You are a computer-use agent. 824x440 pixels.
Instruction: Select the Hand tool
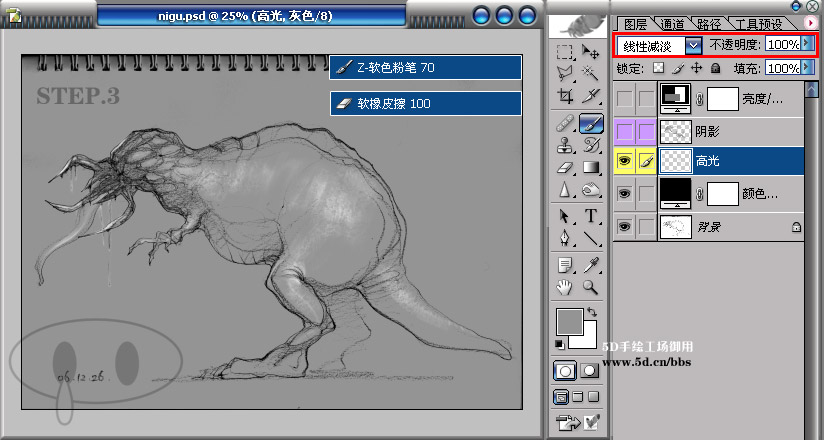(x=565, y=287)
